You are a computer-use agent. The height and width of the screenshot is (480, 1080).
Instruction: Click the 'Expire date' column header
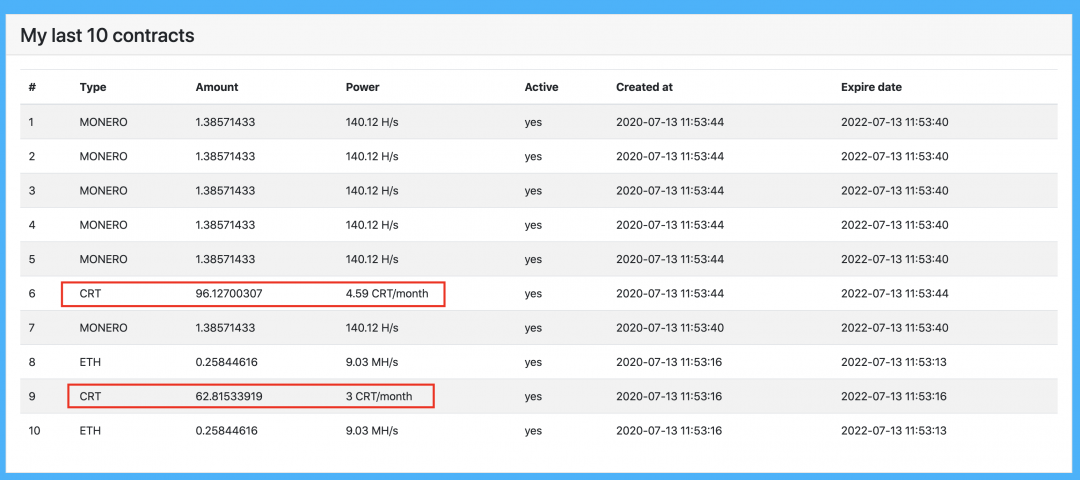coord(871,87)
